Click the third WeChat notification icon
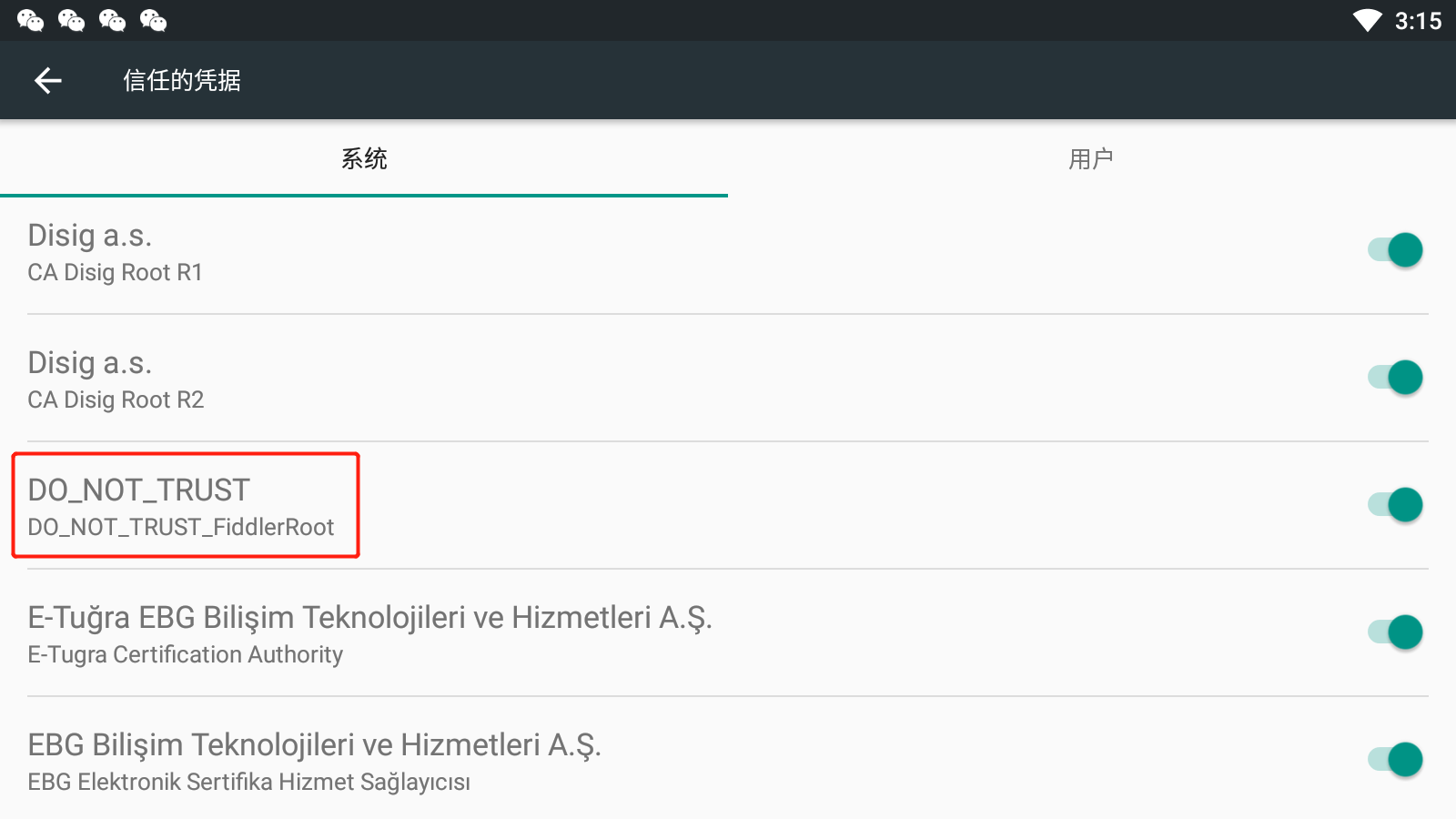Viewport: 1456px width, 819px height. (x=112, y=20)
